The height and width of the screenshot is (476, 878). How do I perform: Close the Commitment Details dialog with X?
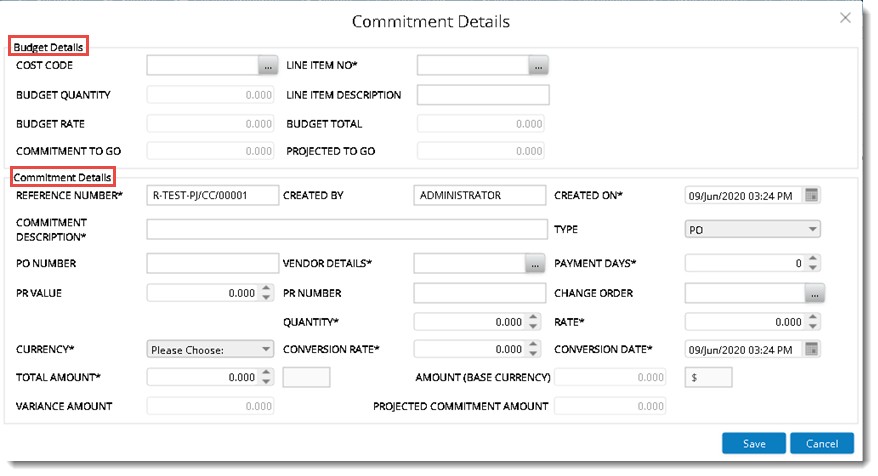coord(845,18)
